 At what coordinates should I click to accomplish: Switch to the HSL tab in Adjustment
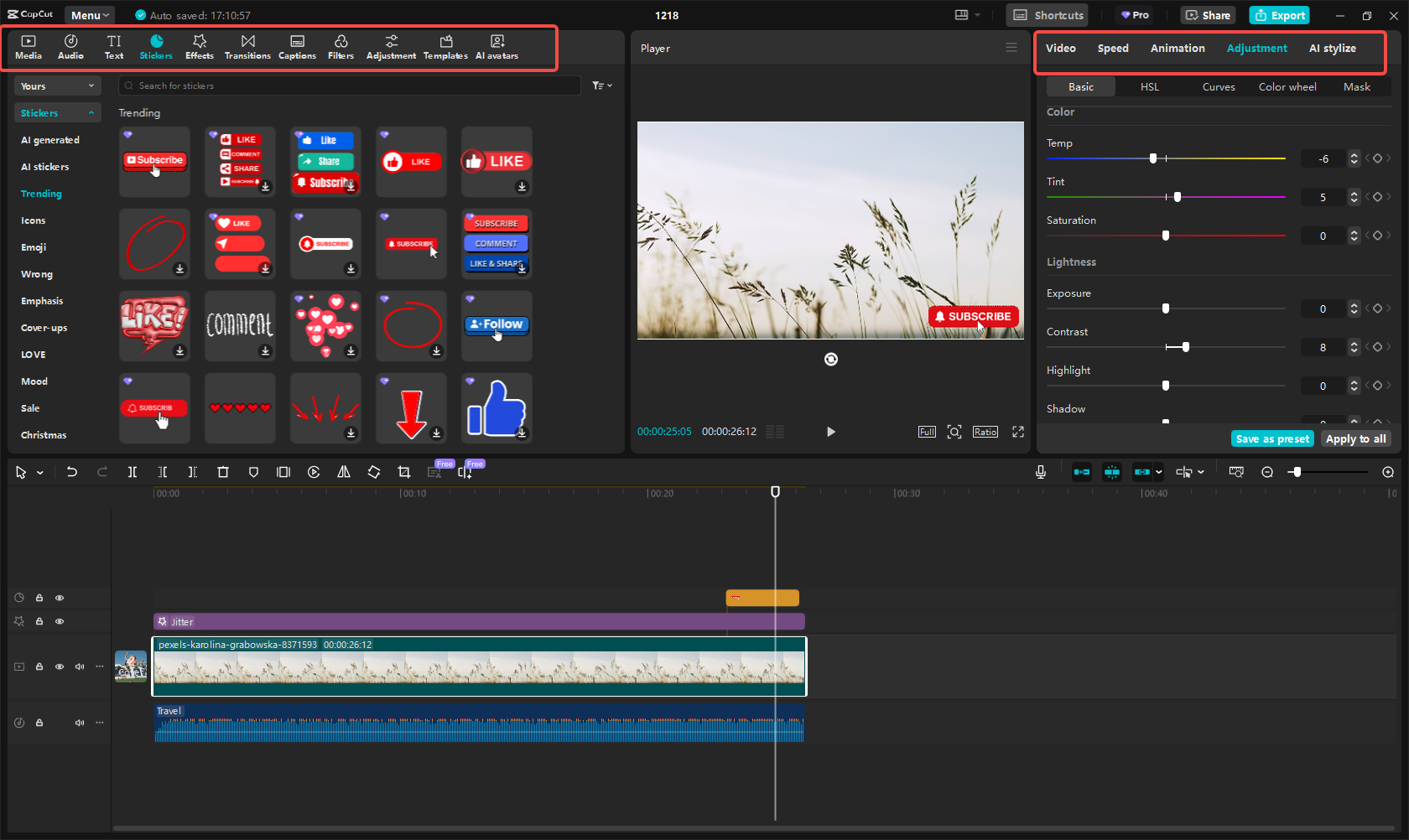(1149, 86)
